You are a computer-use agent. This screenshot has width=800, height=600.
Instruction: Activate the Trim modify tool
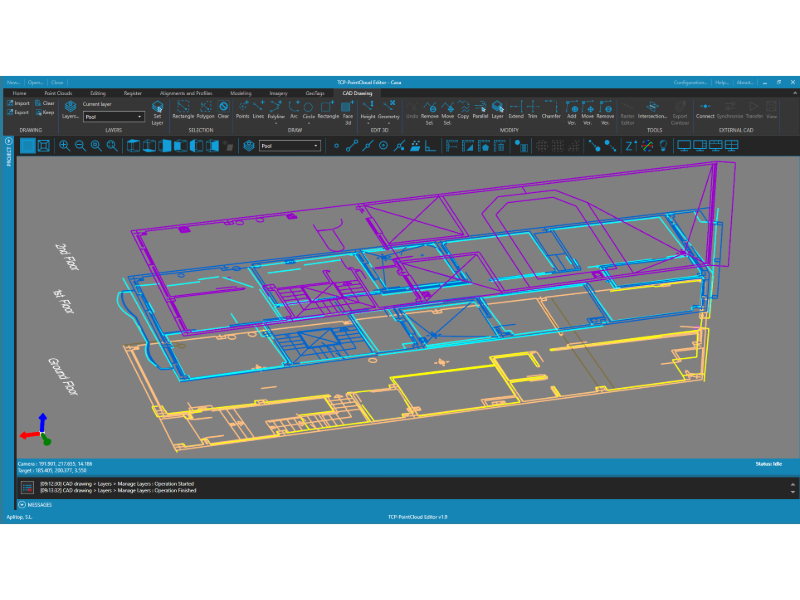532,110
